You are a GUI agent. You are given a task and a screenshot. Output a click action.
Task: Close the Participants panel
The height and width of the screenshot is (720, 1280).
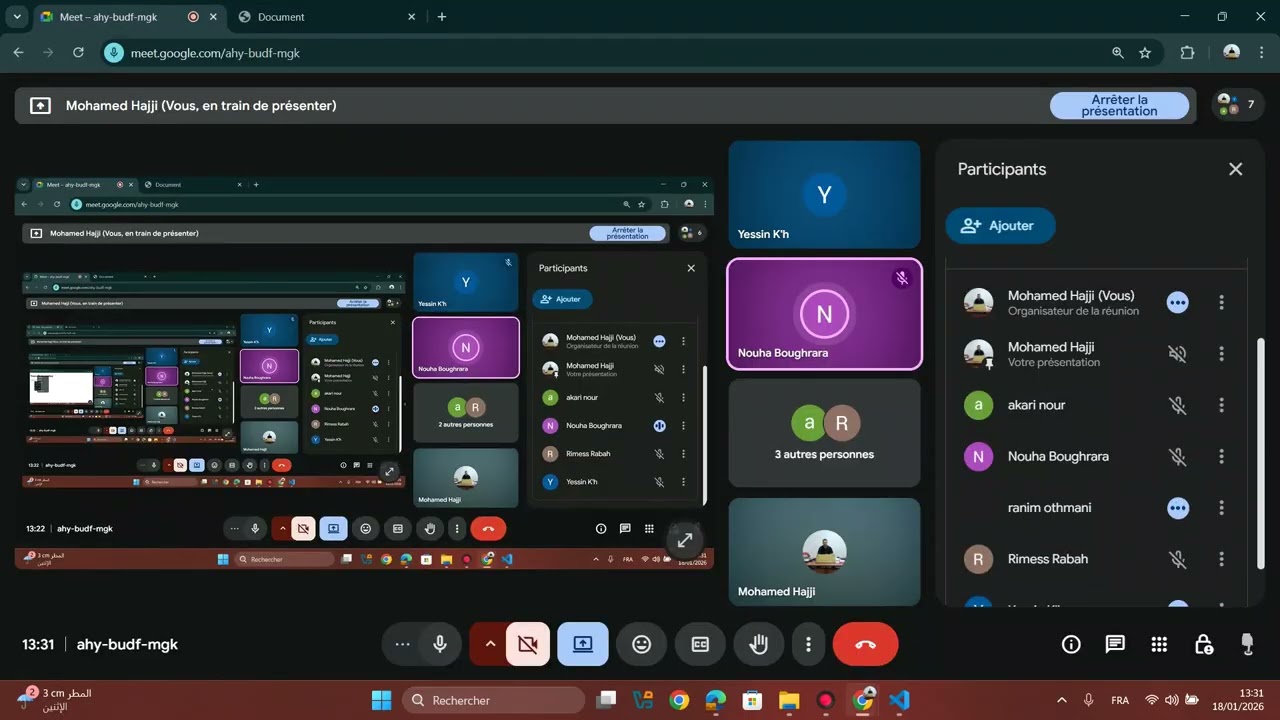click(1235, 169)
